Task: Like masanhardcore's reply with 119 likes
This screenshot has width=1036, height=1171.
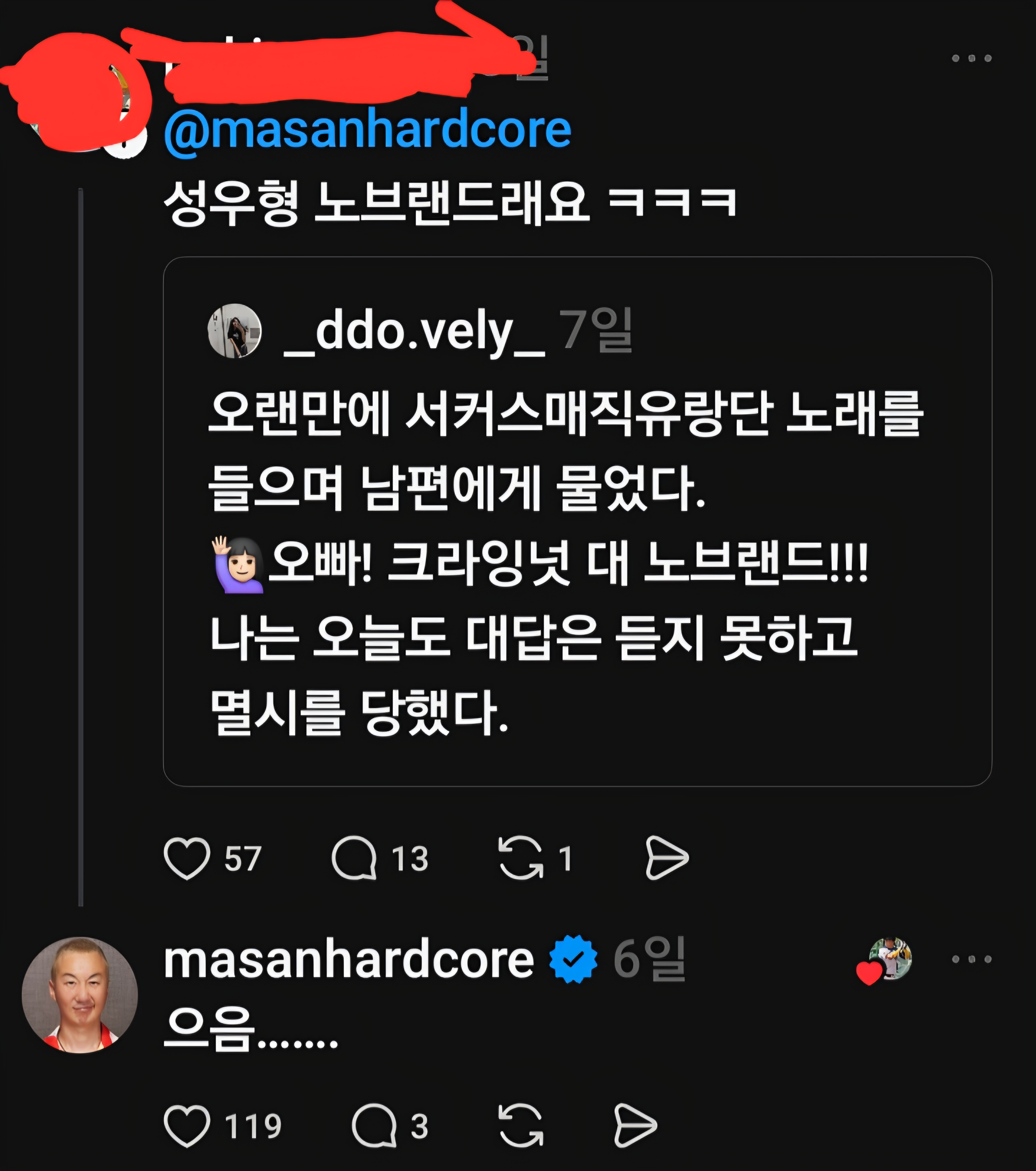Action: 187,1126
